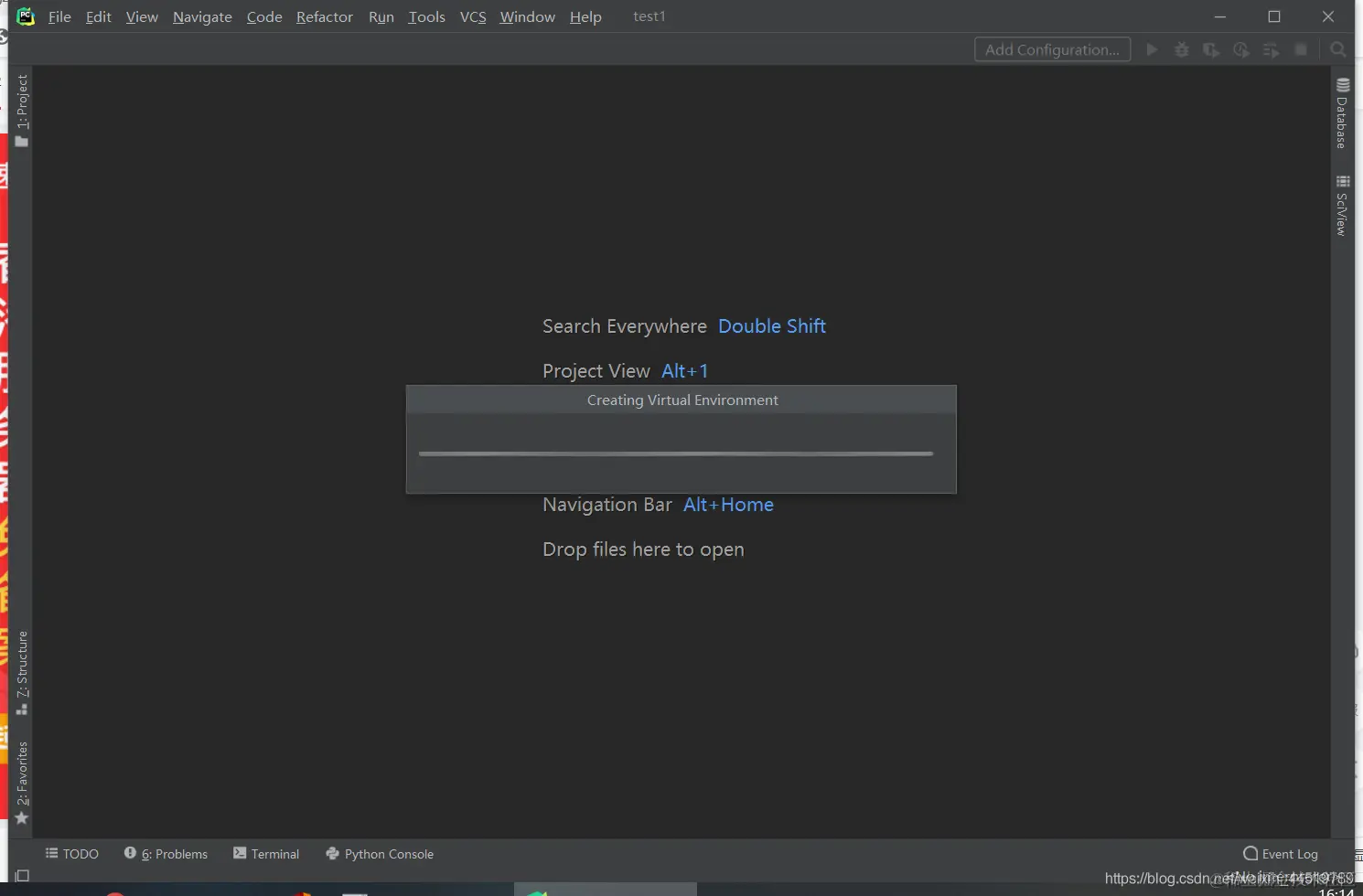This screenshot has height=896, width=1363.
Task: Click the Concurrency Diagram toolbar icon
Action: (1271, 49)
